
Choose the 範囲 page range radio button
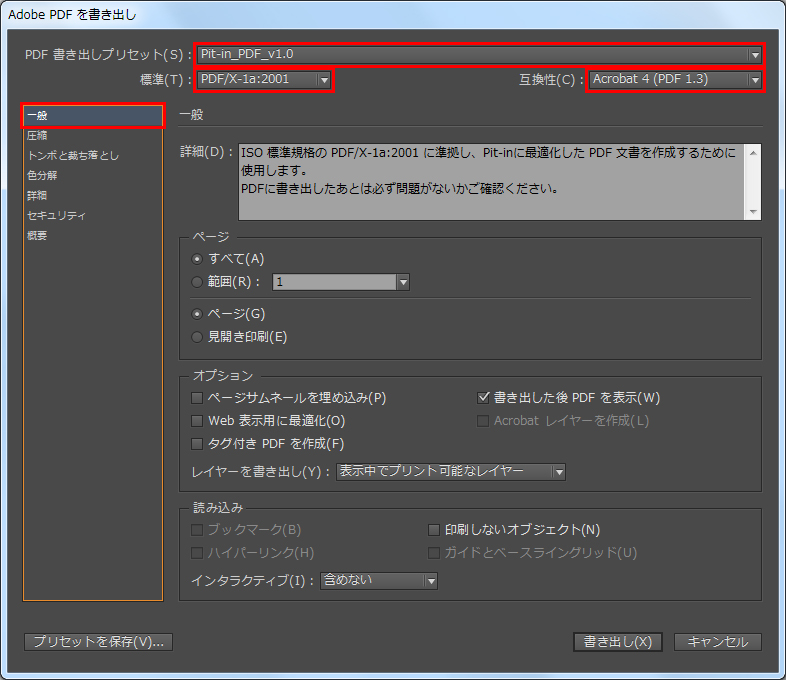197,283
